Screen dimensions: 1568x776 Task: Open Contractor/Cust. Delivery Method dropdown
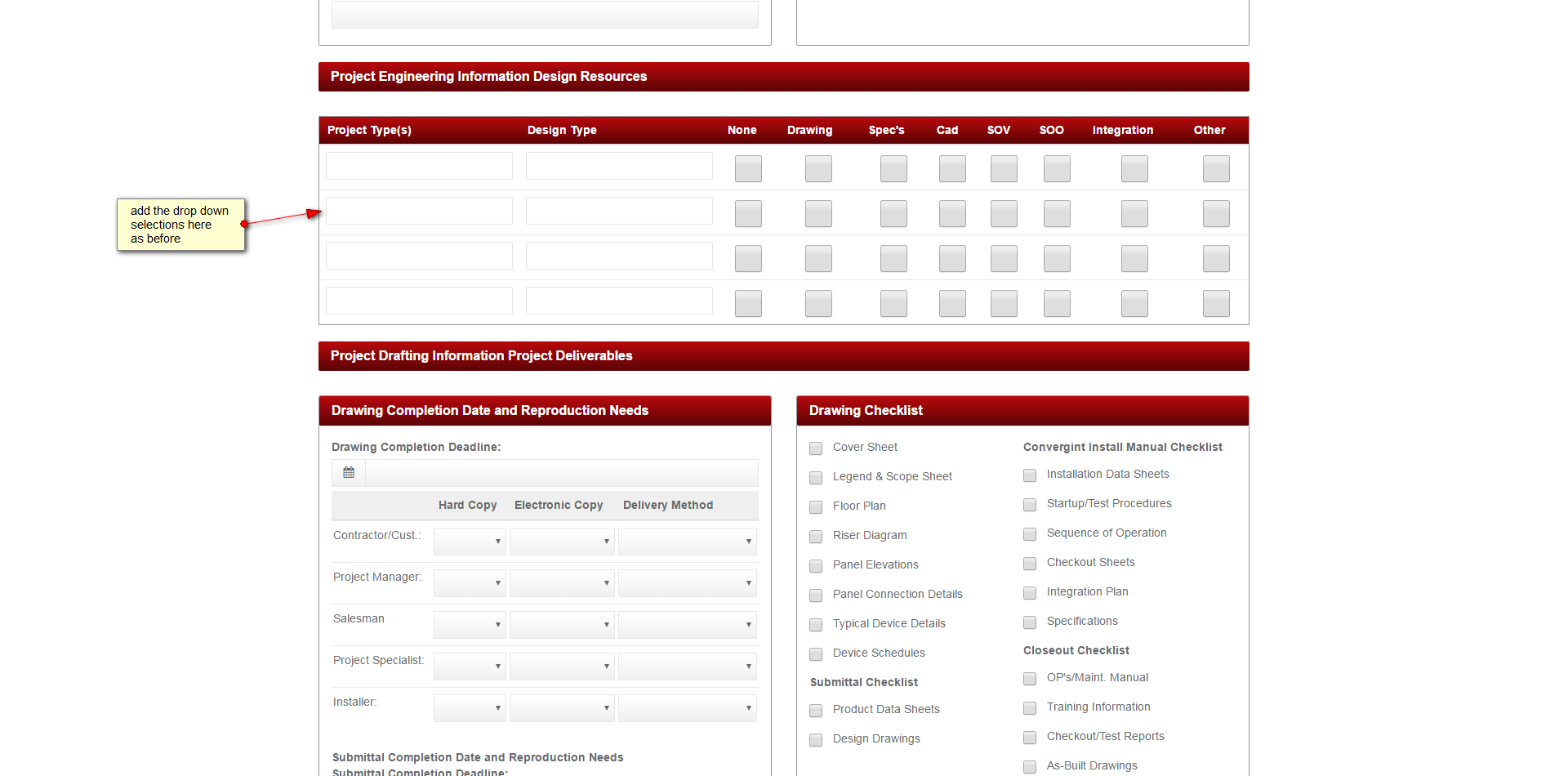coord(688,542)
